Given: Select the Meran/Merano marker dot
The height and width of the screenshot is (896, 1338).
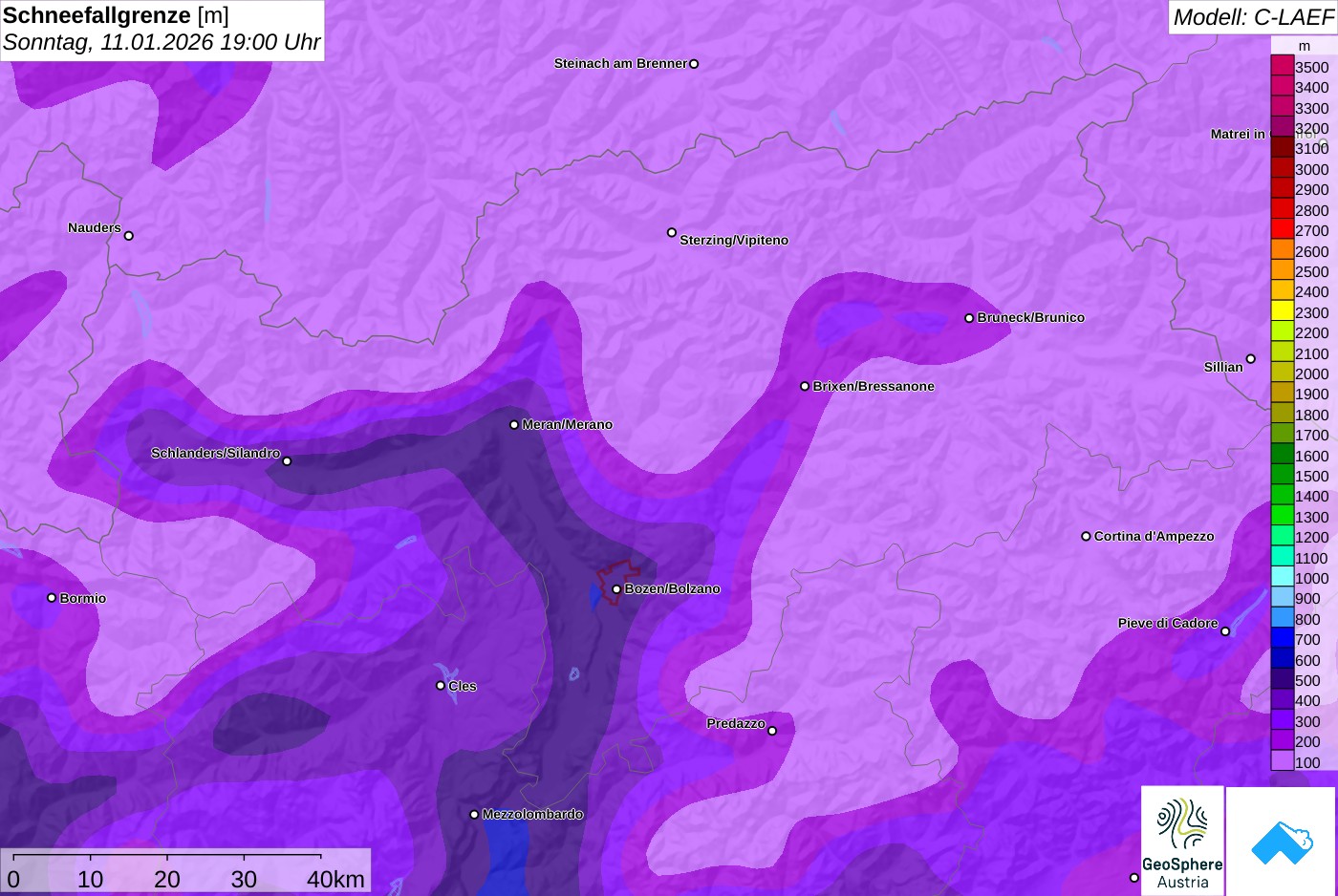Looking at the screenshot, I should [x=514, y=425].
